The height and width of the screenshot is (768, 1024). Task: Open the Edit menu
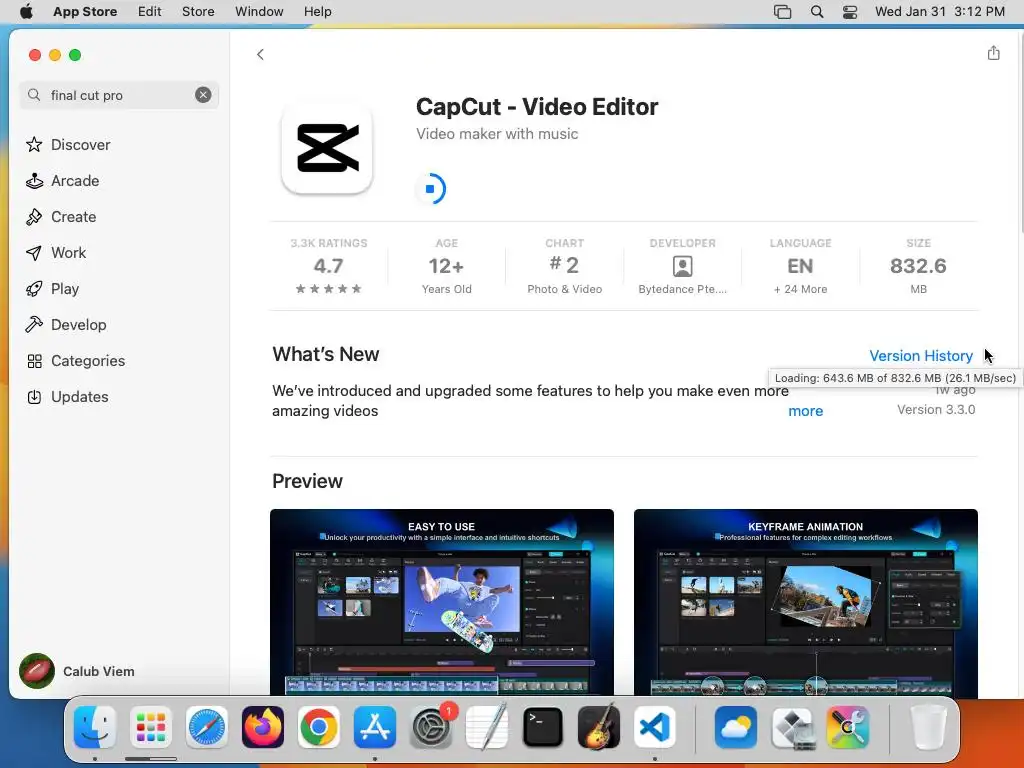click(x=150, y=12)
